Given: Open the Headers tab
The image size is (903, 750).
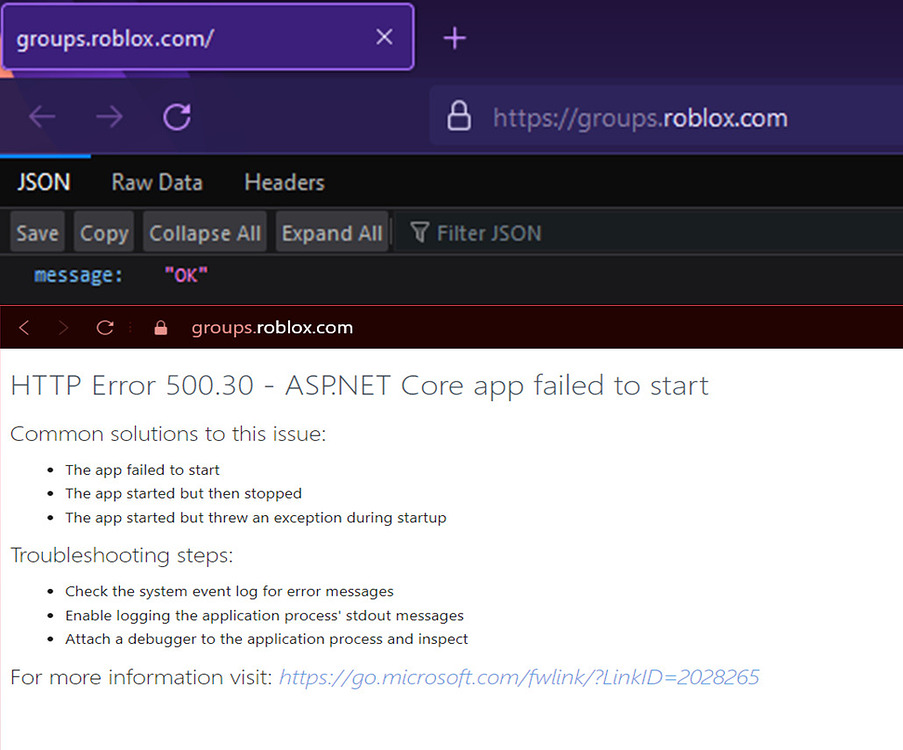Looking at the screenshot, I should tap(283, 182).
